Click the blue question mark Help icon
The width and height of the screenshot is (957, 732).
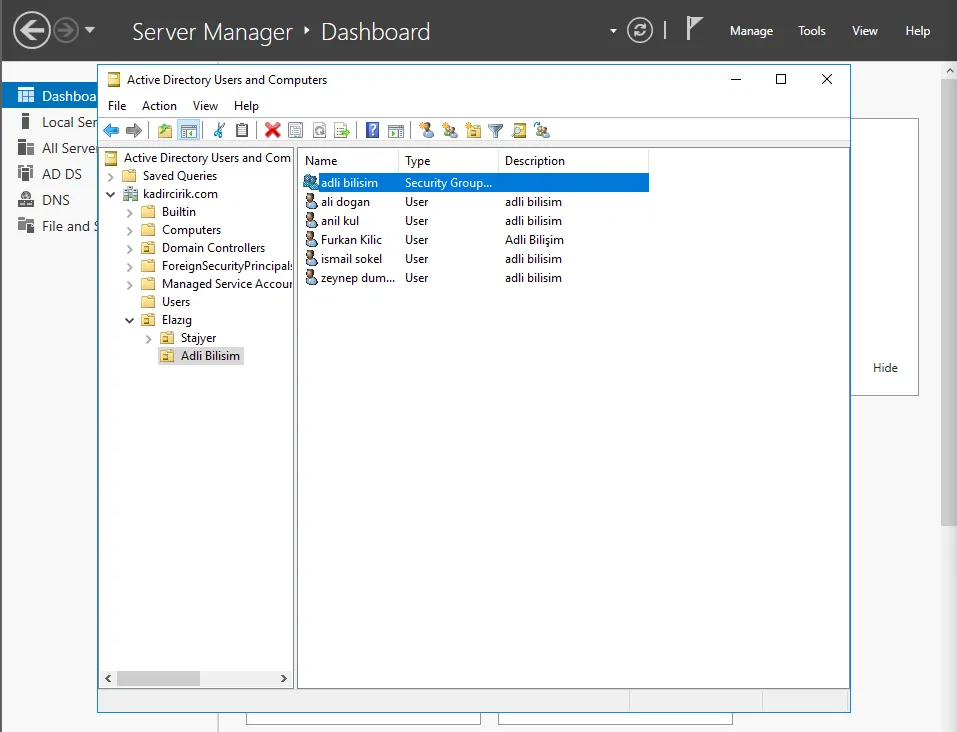(x=372, y=130)
